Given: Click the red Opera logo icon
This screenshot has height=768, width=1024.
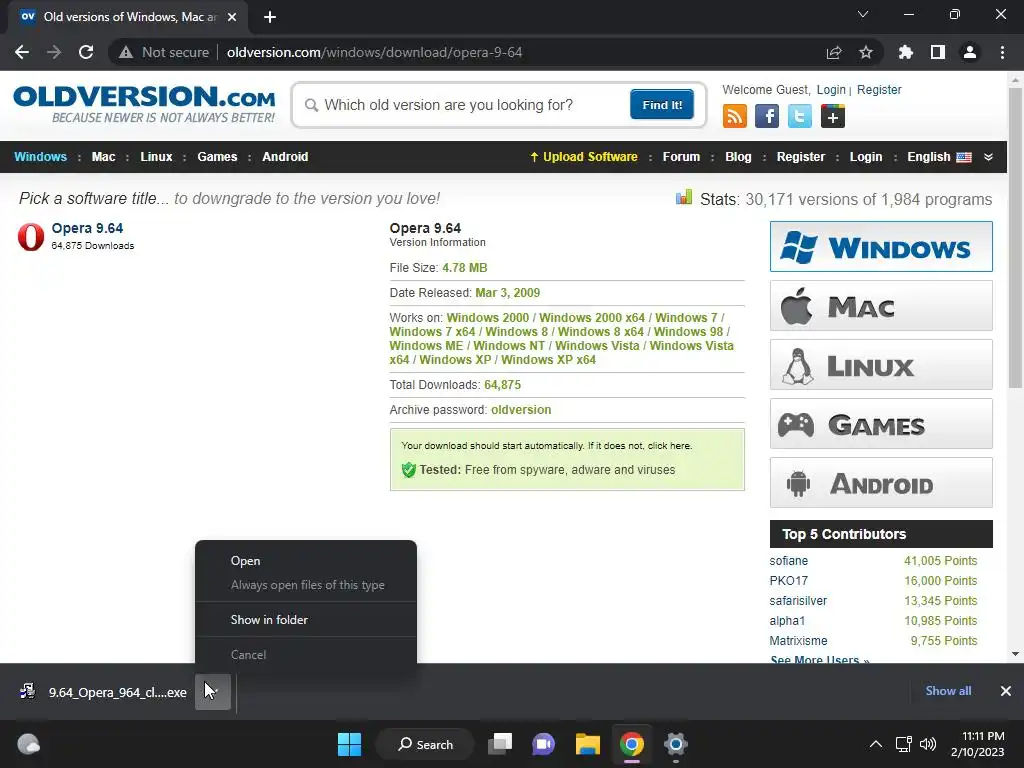Looking at the screenshot, I should click(x=31, y=236).
